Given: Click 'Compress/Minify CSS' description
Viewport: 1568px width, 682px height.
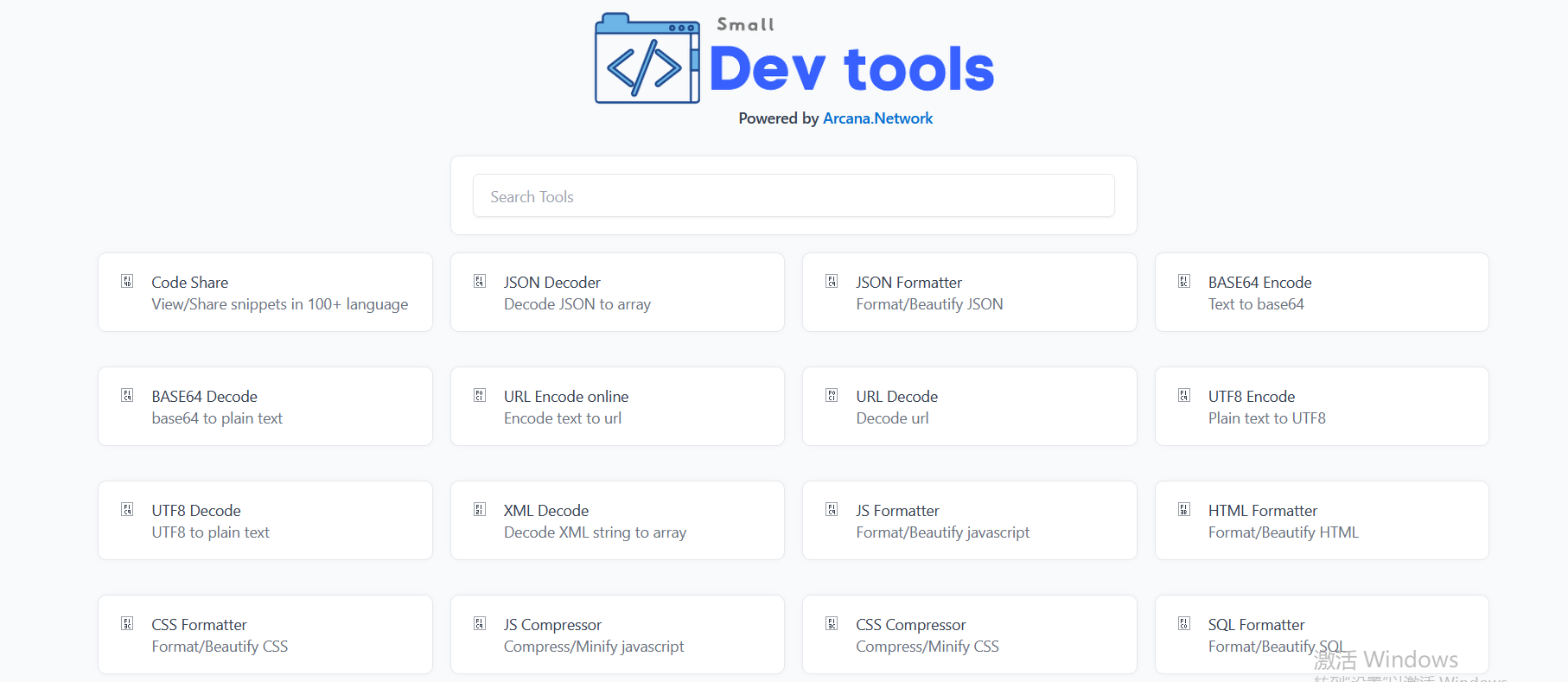Looking at the screenshot, I should pyautogui.click(x=927, y=647).
